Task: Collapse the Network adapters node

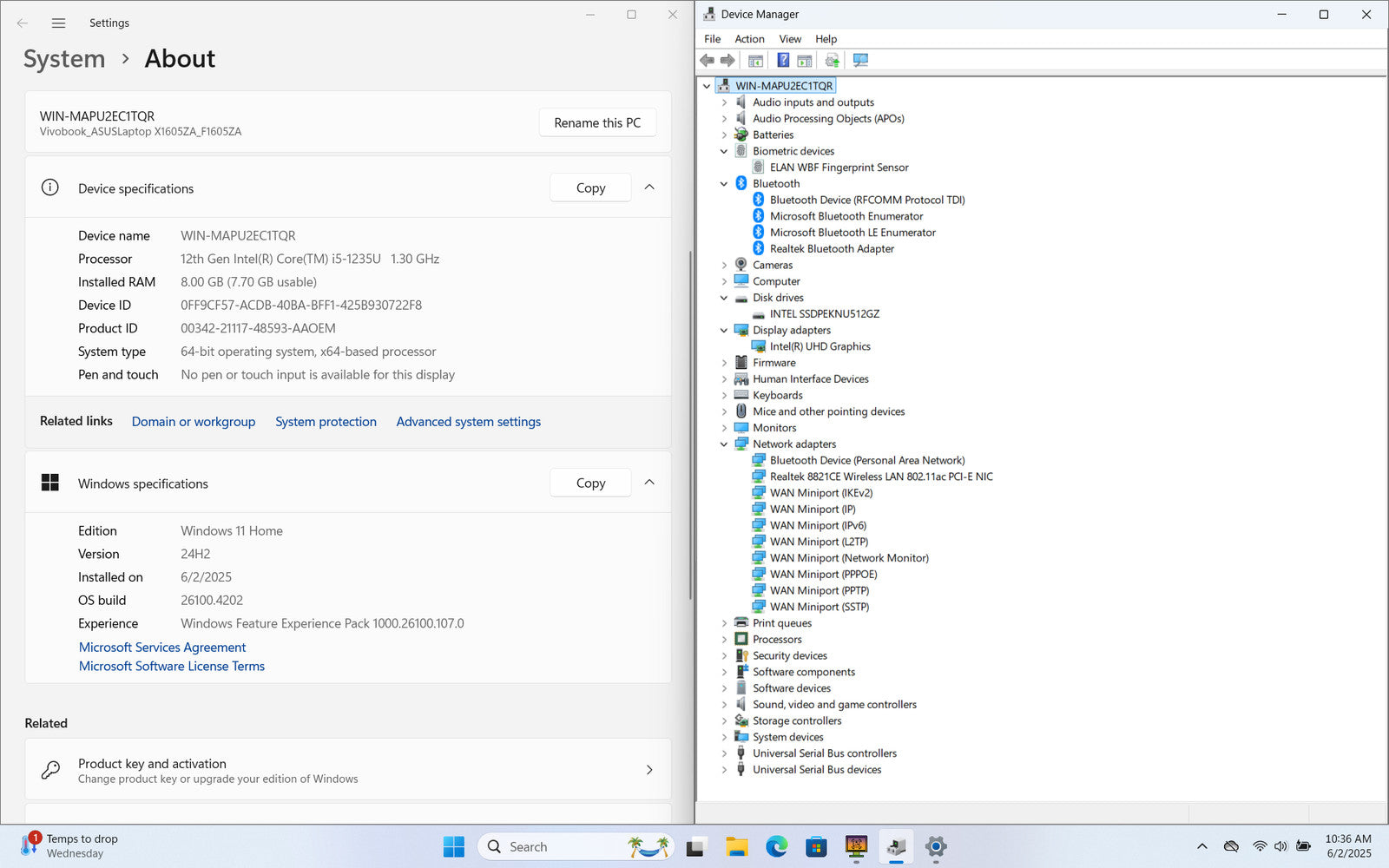Action: click(x=724, y=444)
